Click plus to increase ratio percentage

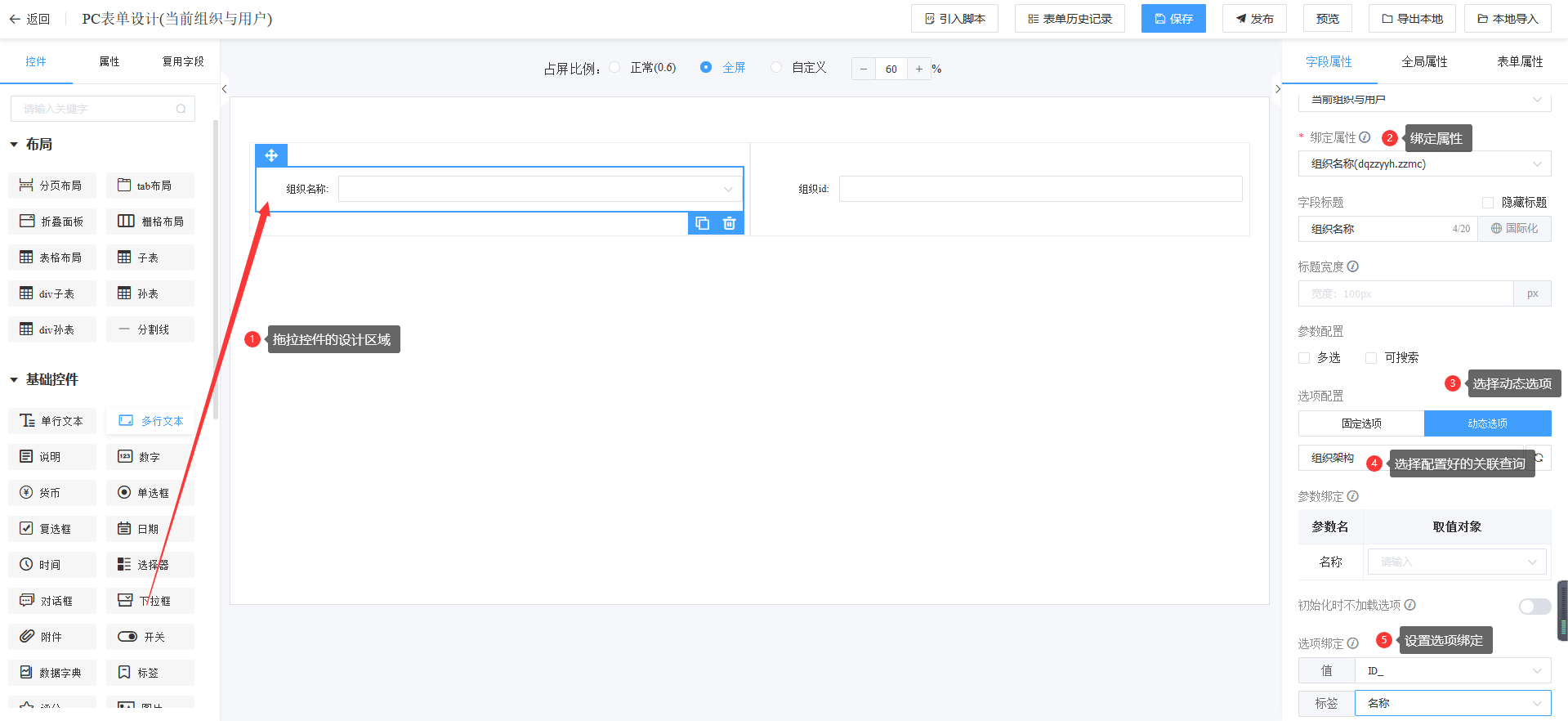[x=918, y=69]
